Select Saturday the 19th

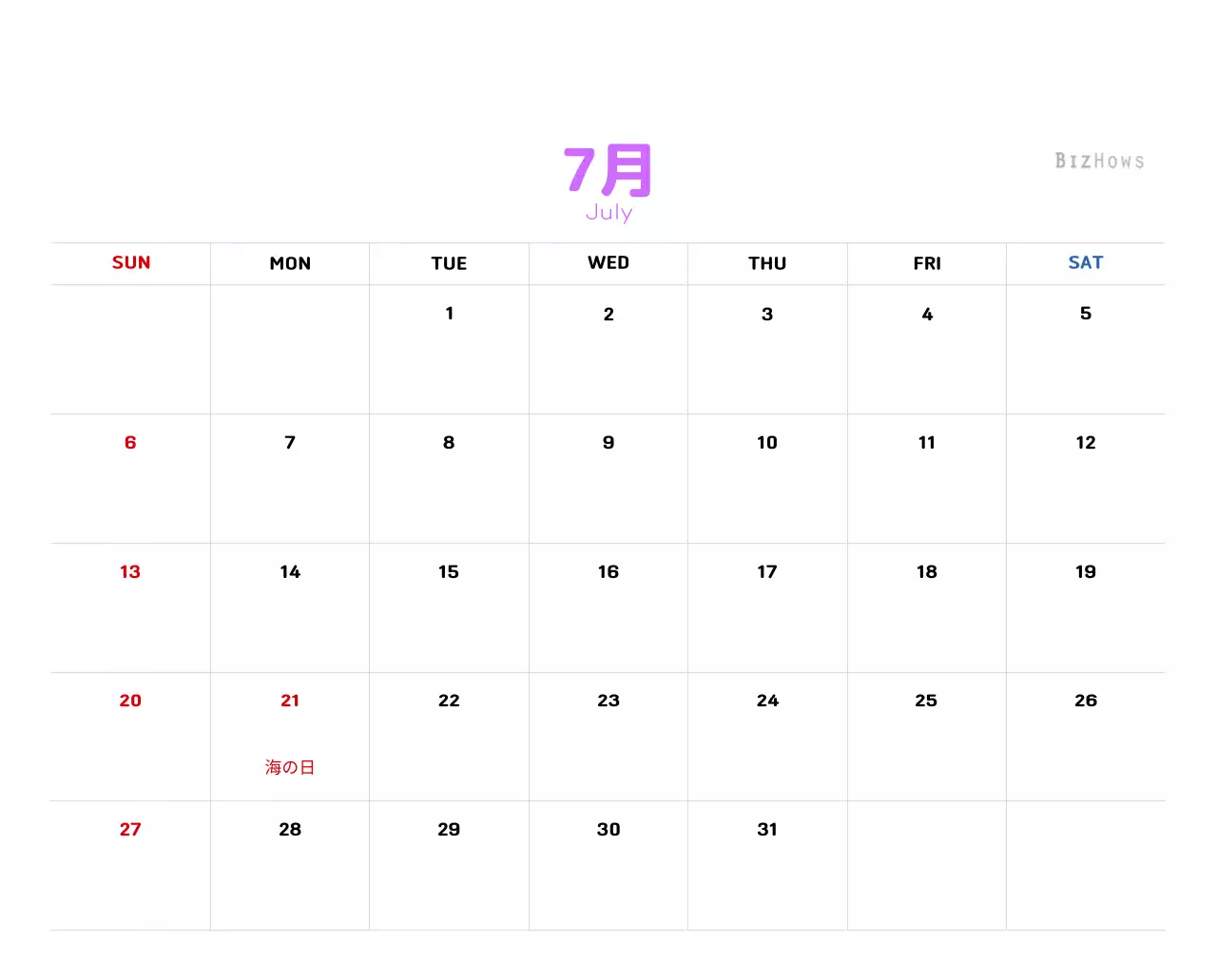pos(1086,572)
